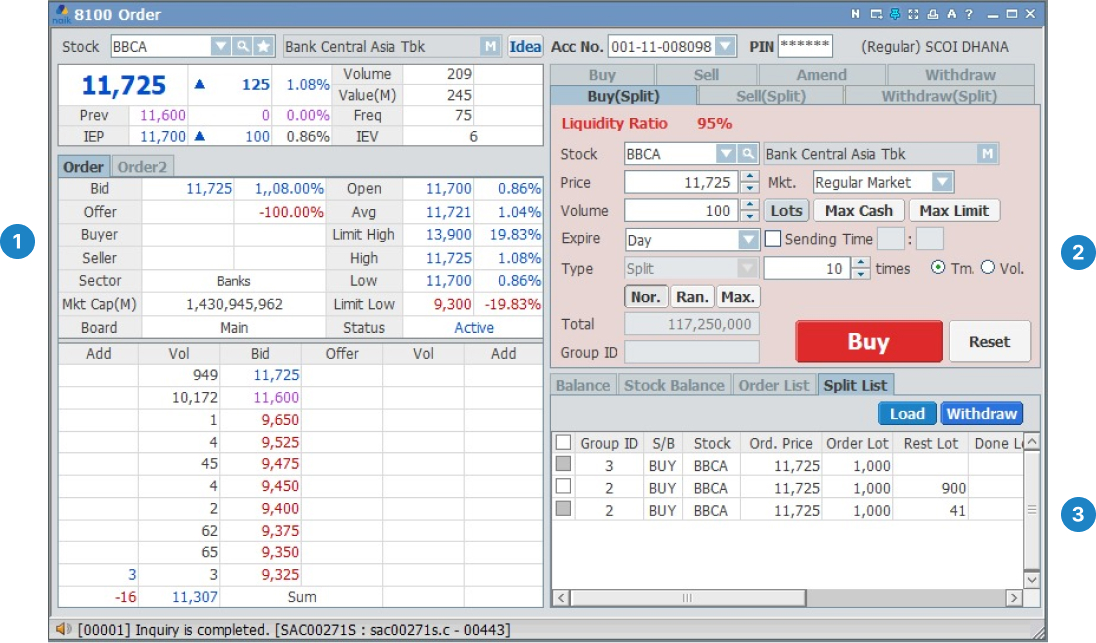Click the search magnifier beside the top stock field
Image resolution: width=1096 pixels, height=643 pixels.
pos(242,46)
